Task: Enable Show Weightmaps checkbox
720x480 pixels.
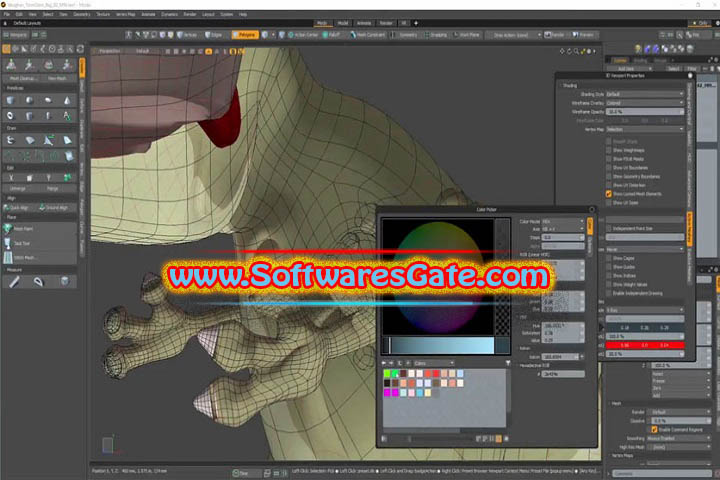Action: click(609, 150)
